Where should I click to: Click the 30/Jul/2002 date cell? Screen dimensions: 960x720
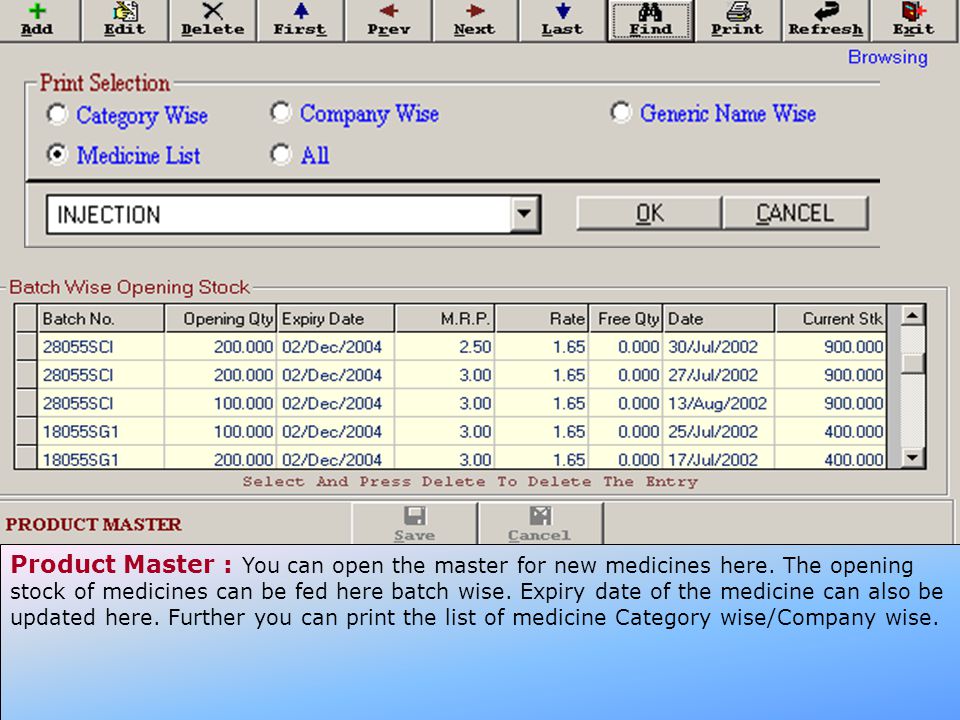[x=719, y=347]
